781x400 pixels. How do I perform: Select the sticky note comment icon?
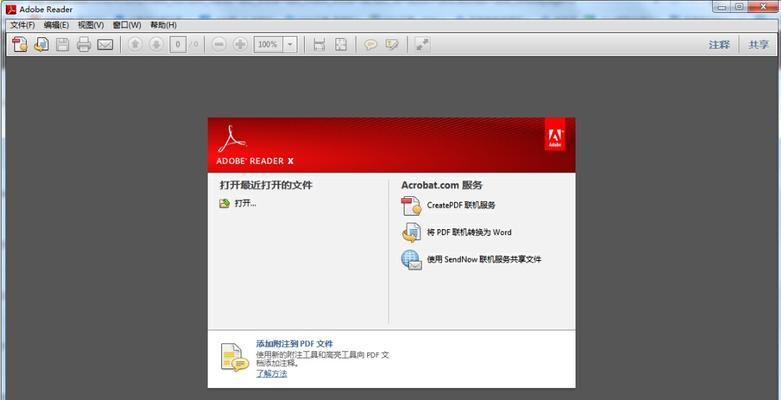pos(370,44)
